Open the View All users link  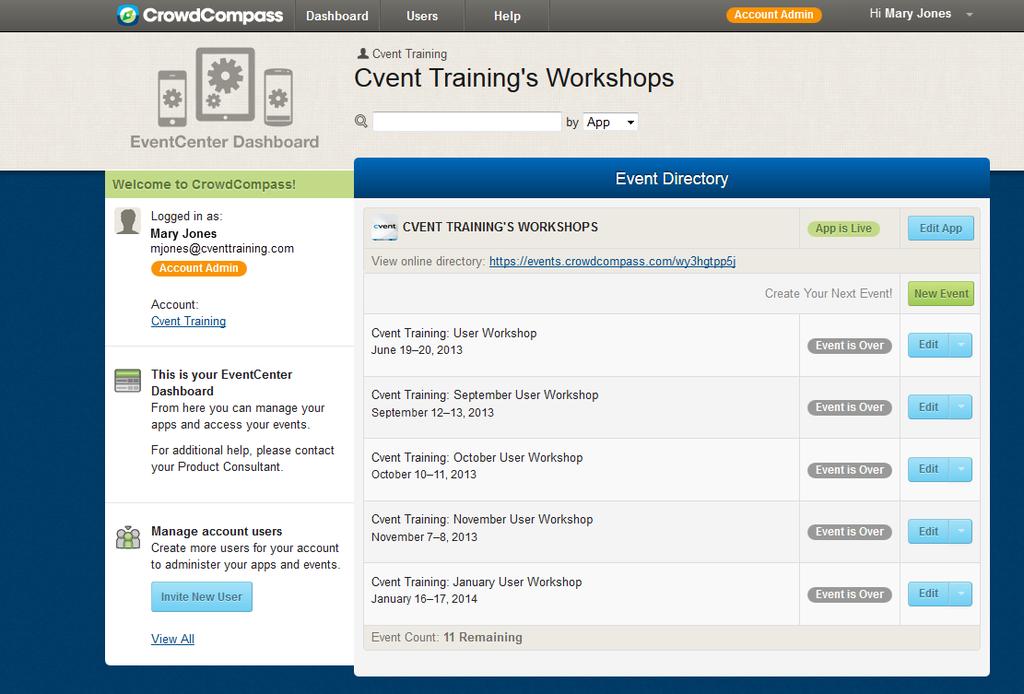click(172, 639)
